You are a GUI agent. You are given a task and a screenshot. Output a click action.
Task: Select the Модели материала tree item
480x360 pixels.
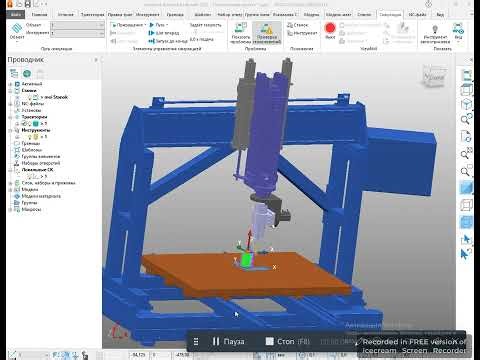[41, 196]
